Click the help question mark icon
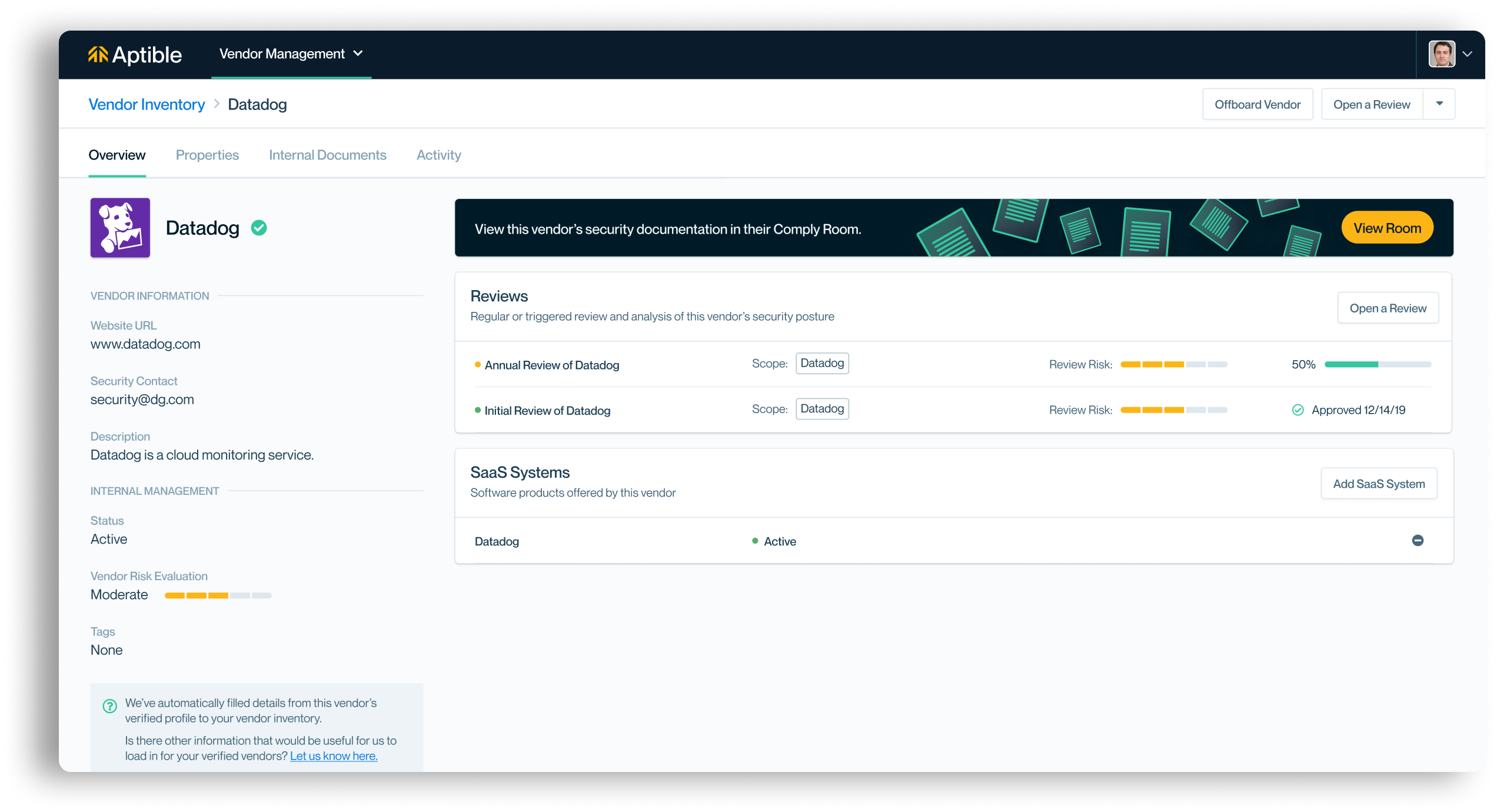The image size is (1497, 812). [x=109, y=705]
